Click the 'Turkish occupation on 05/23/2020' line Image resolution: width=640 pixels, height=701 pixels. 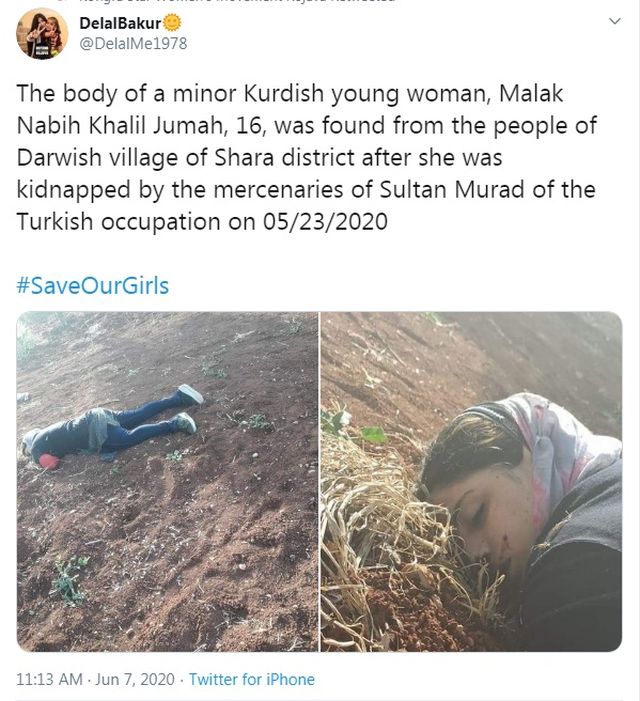pos(202,222)
